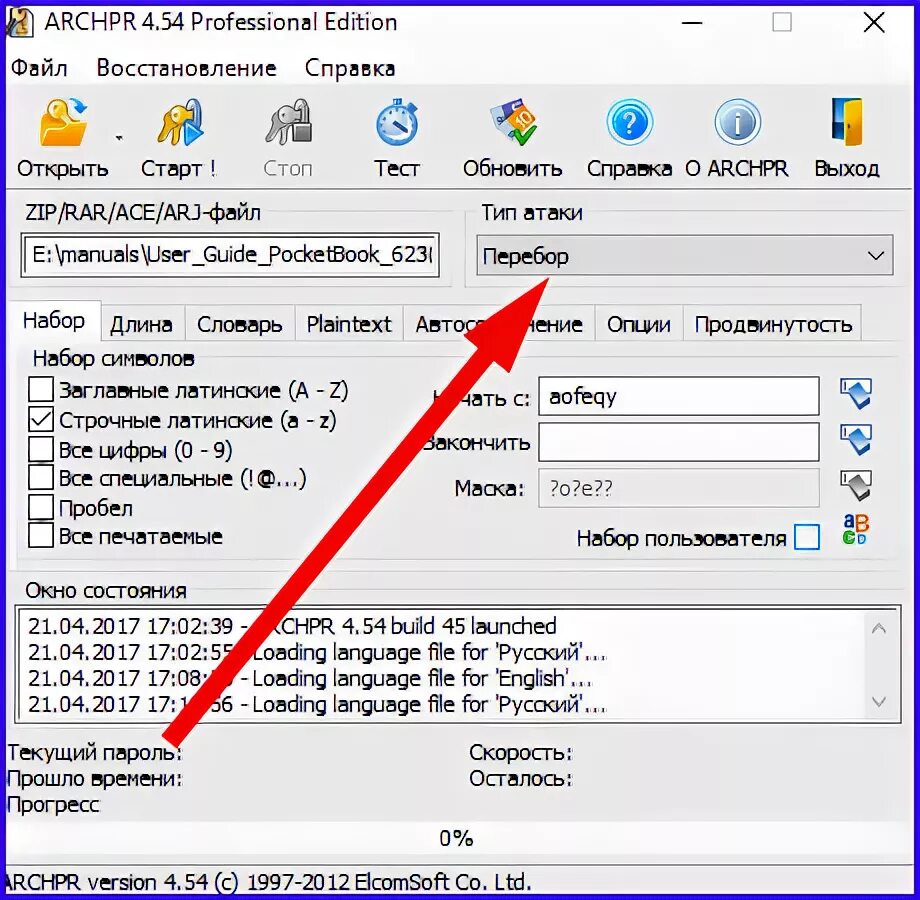Click the icon beside the Закончить field
The width and height of the screenshot is (920, 900).
856,439
